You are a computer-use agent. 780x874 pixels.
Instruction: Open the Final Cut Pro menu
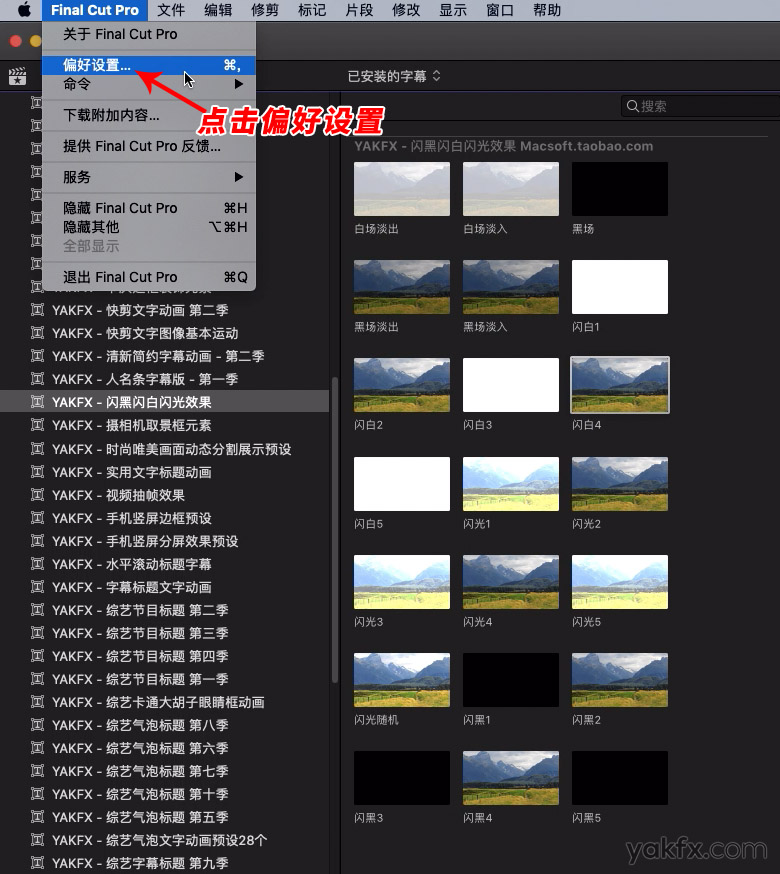click(x=95, y=10)
